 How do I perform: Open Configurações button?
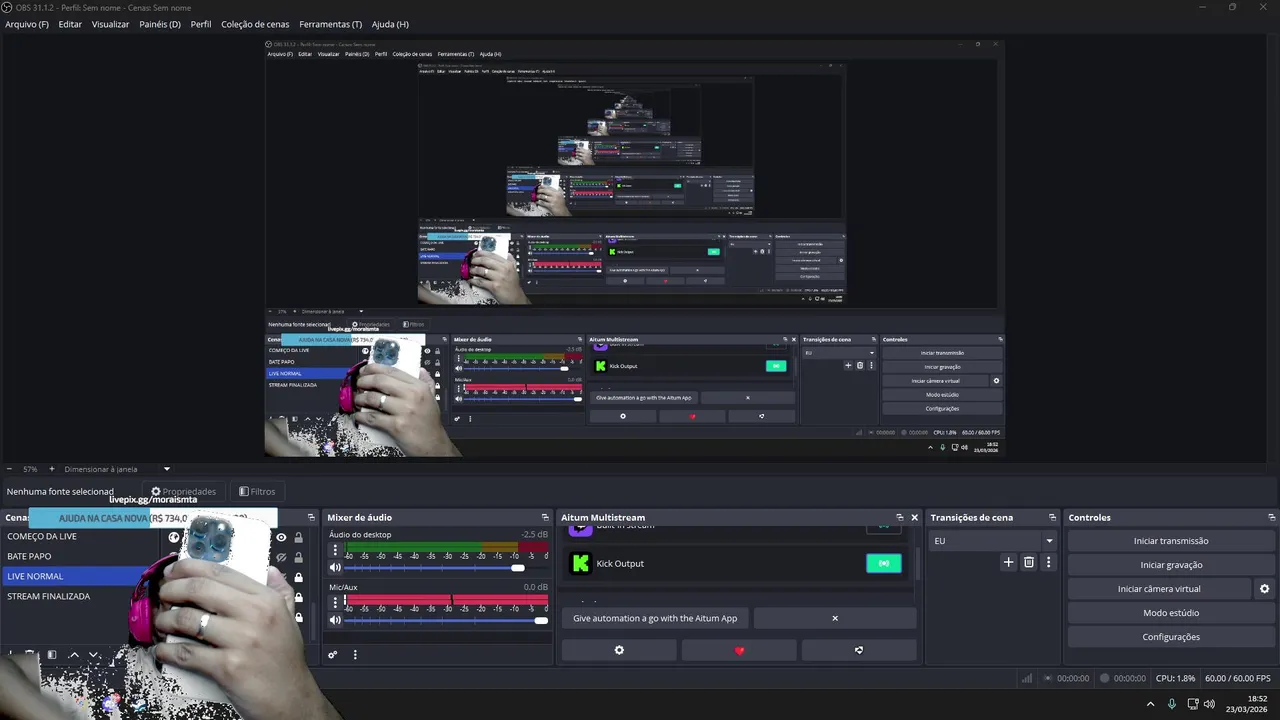click(1171, 636)
